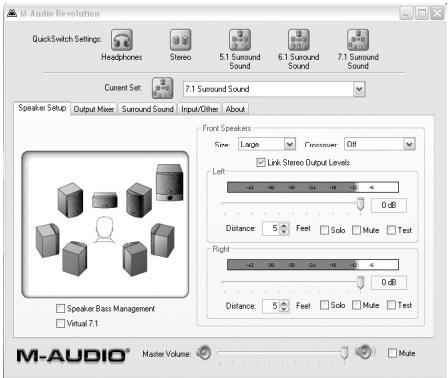Screen dimensions: 448x378
Task: Click the side right speaker in diagram
Action: (x=163, y=240)
